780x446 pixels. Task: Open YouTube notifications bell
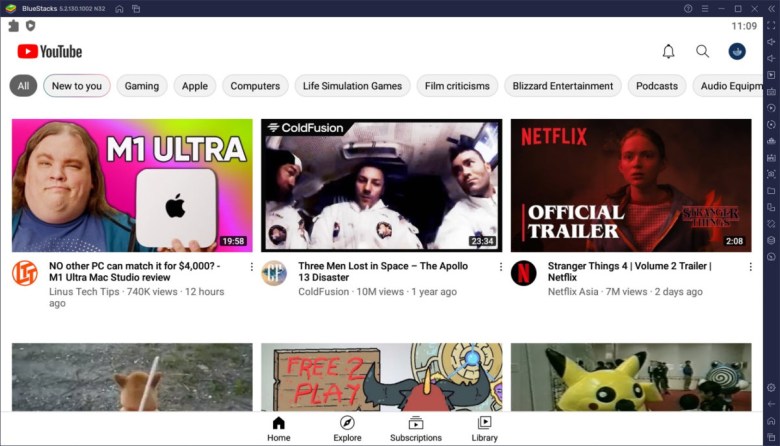point(669,51)
